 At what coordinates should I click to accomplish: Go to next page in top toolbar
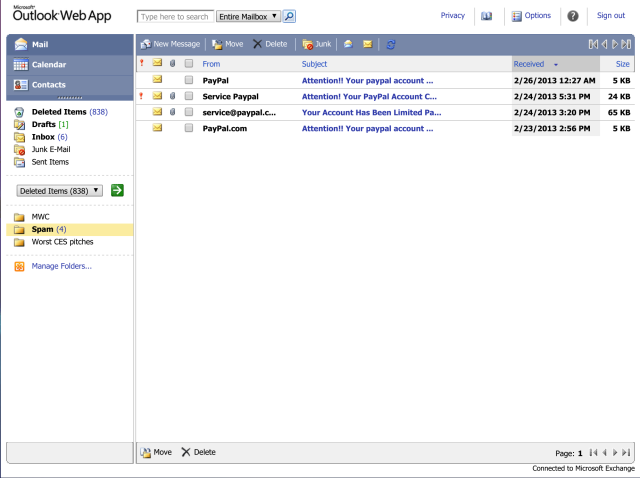click(x=615, y=44)
